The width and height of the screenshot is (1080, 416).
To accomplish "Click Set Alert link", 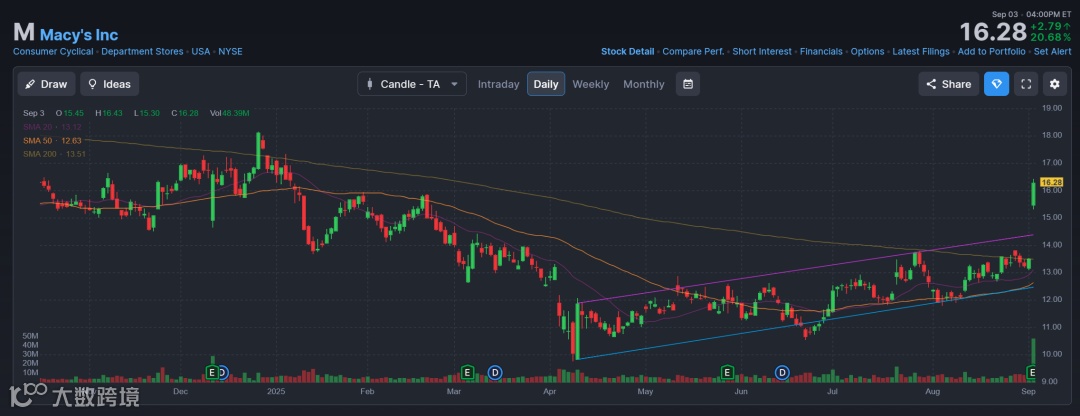I will 1052,52.
